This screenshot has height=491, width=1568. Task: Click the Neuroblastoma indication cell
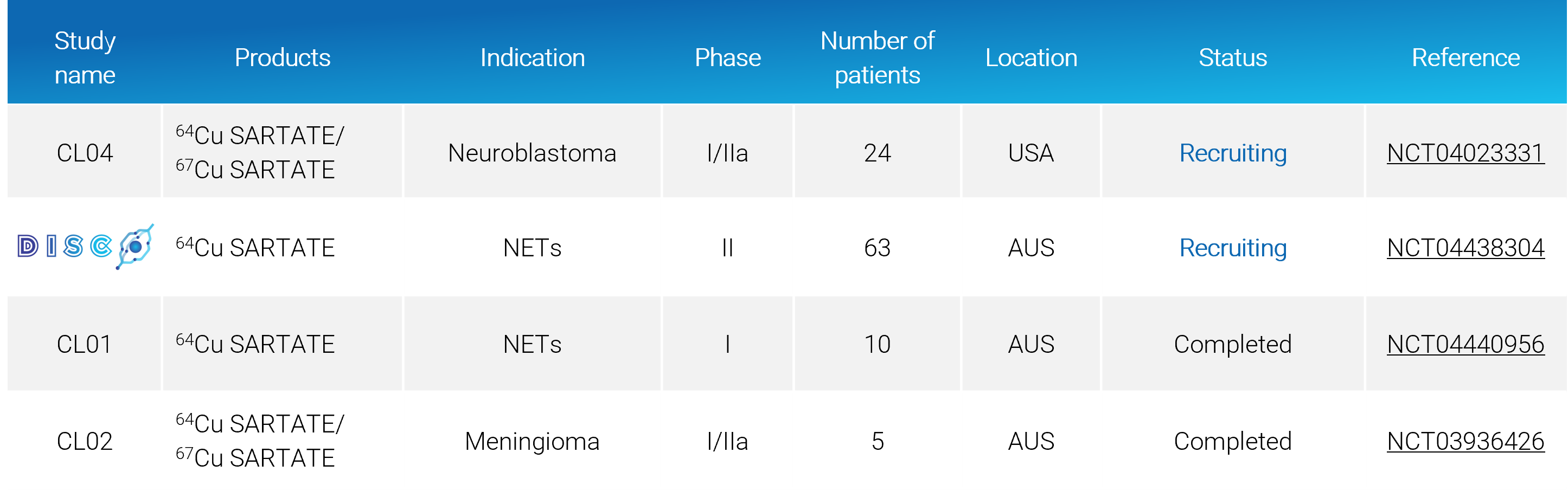pyautogui.click(x=532, y=153)
